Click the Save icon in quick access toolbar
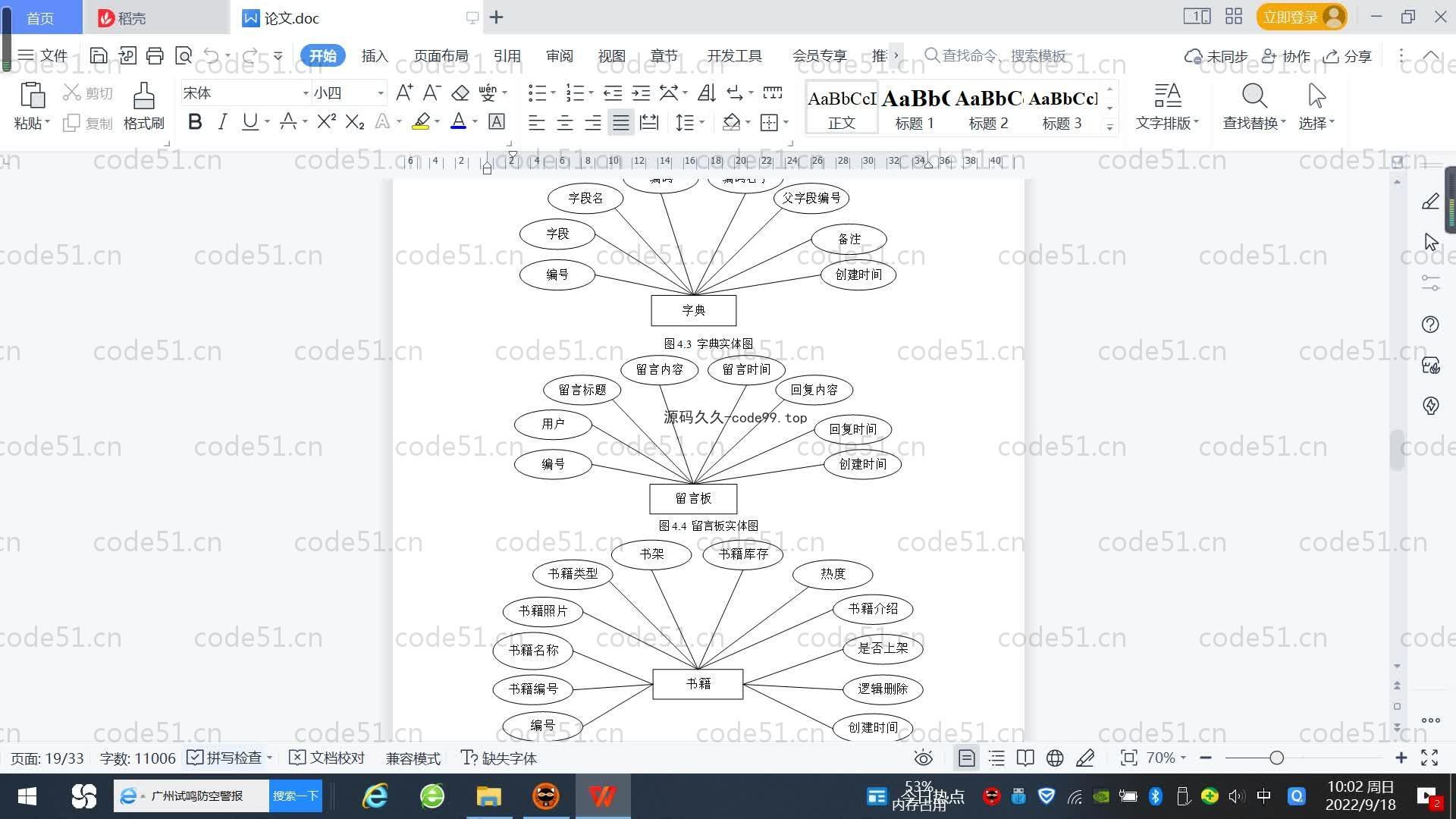This screenshot has height=819, width=1456. [98, 55]
